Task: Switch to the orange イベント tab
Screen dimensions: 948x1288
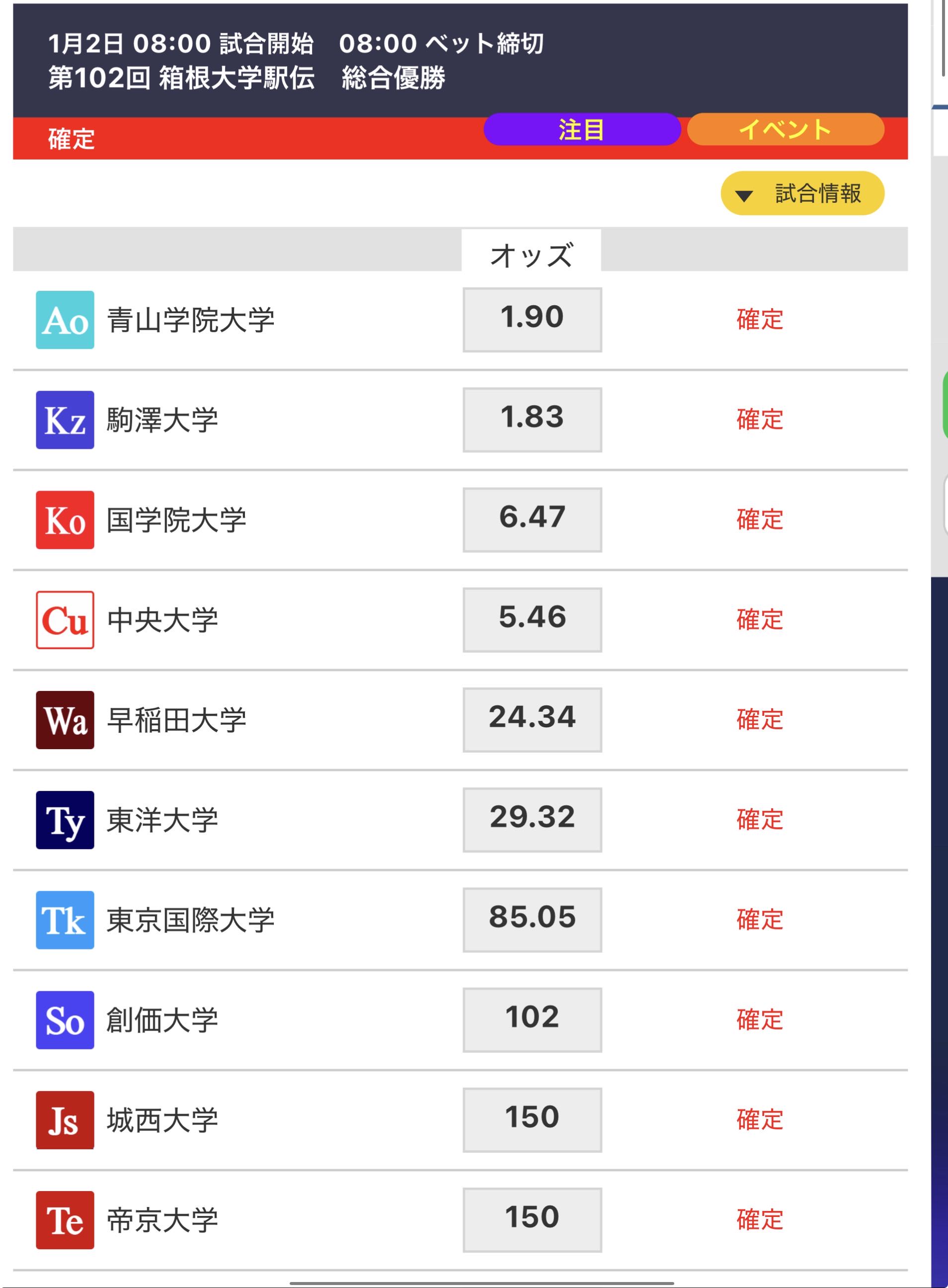Action: pos(785,130)
